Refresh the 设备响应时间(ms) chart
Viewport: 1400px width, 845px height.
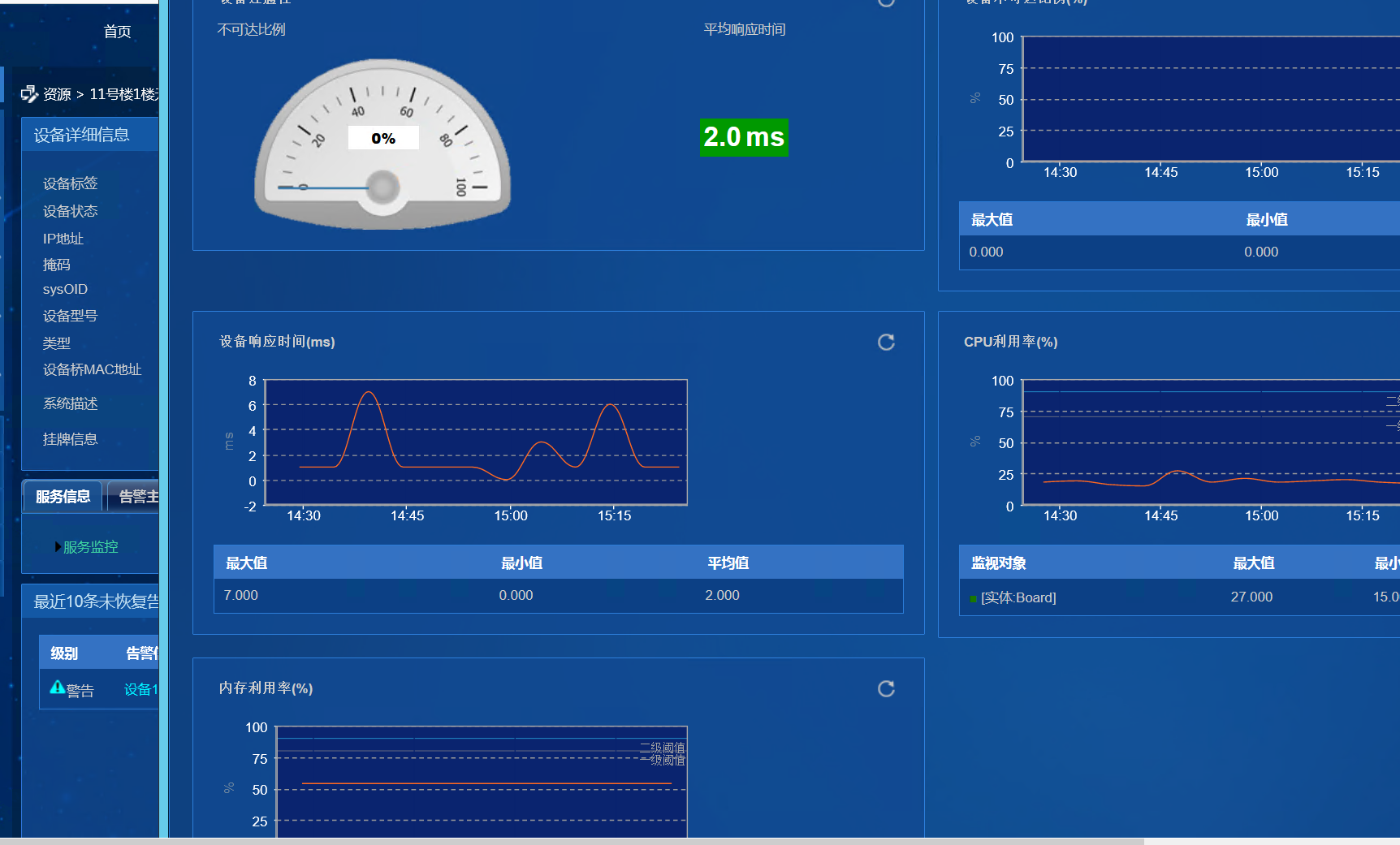point(886,343)
